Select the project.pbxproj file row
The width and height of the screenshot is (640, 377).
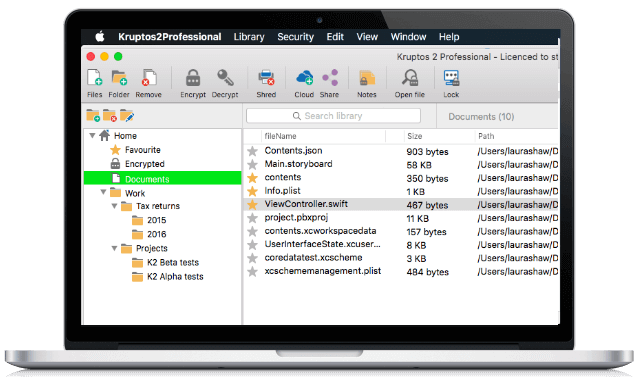point(401,218)
